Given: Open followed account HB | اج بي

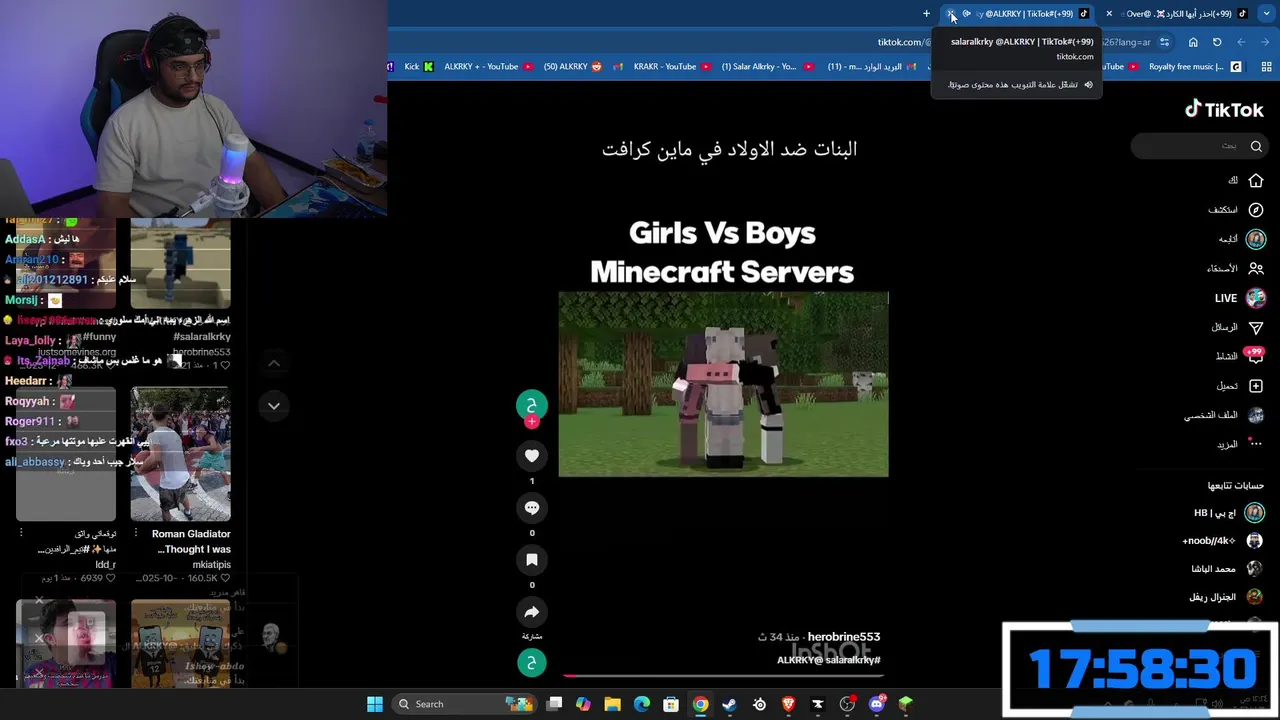Looking at the screenshot, I should point(1229,513).
